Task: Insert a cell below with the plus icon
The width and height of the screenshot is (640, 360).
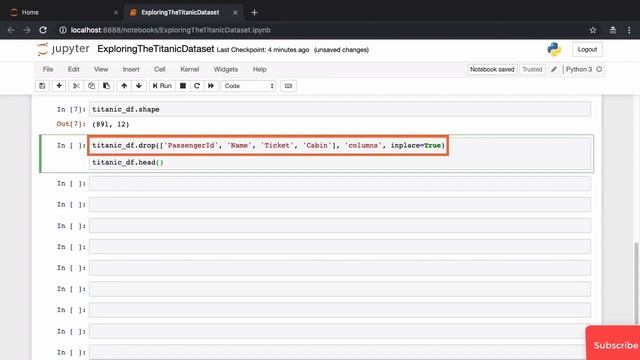Action: pos(59,86)
